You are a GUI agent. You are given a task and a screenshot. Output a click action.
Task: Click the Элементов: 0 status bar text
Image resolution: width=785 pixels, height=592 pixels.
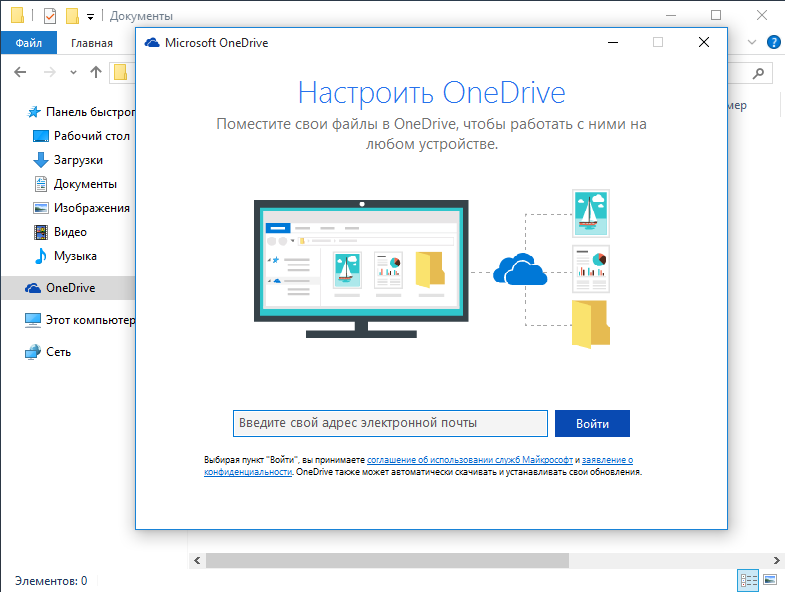pyautogui.click(x=51, y=580)
